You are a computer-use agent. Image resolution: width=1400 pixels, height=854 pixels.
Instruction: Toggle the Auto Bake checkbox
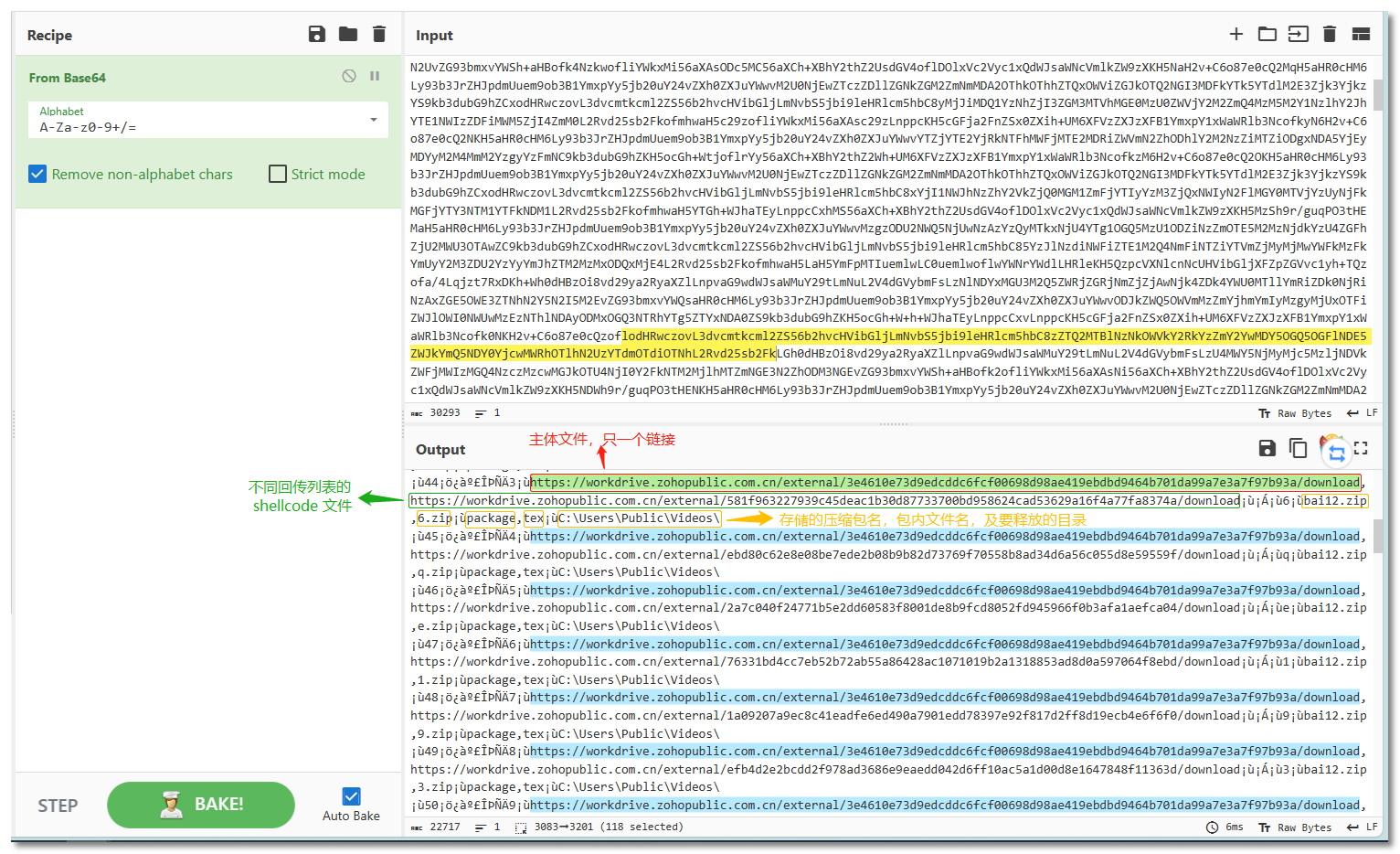(x=351, y=796)
